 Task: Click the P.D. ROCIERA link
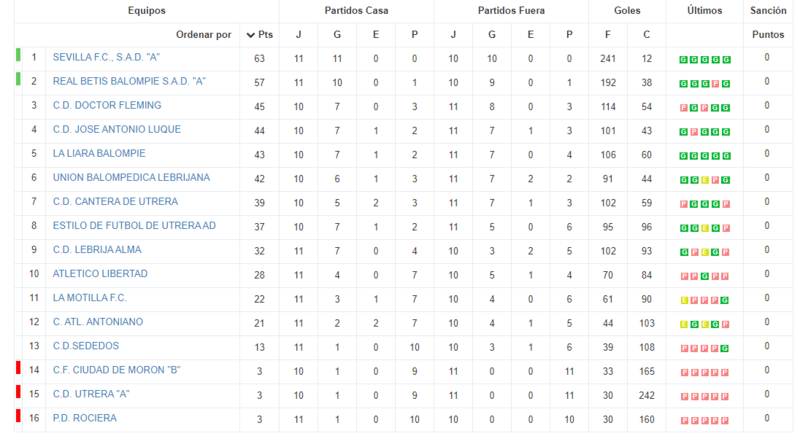click(x=85, y=418)
